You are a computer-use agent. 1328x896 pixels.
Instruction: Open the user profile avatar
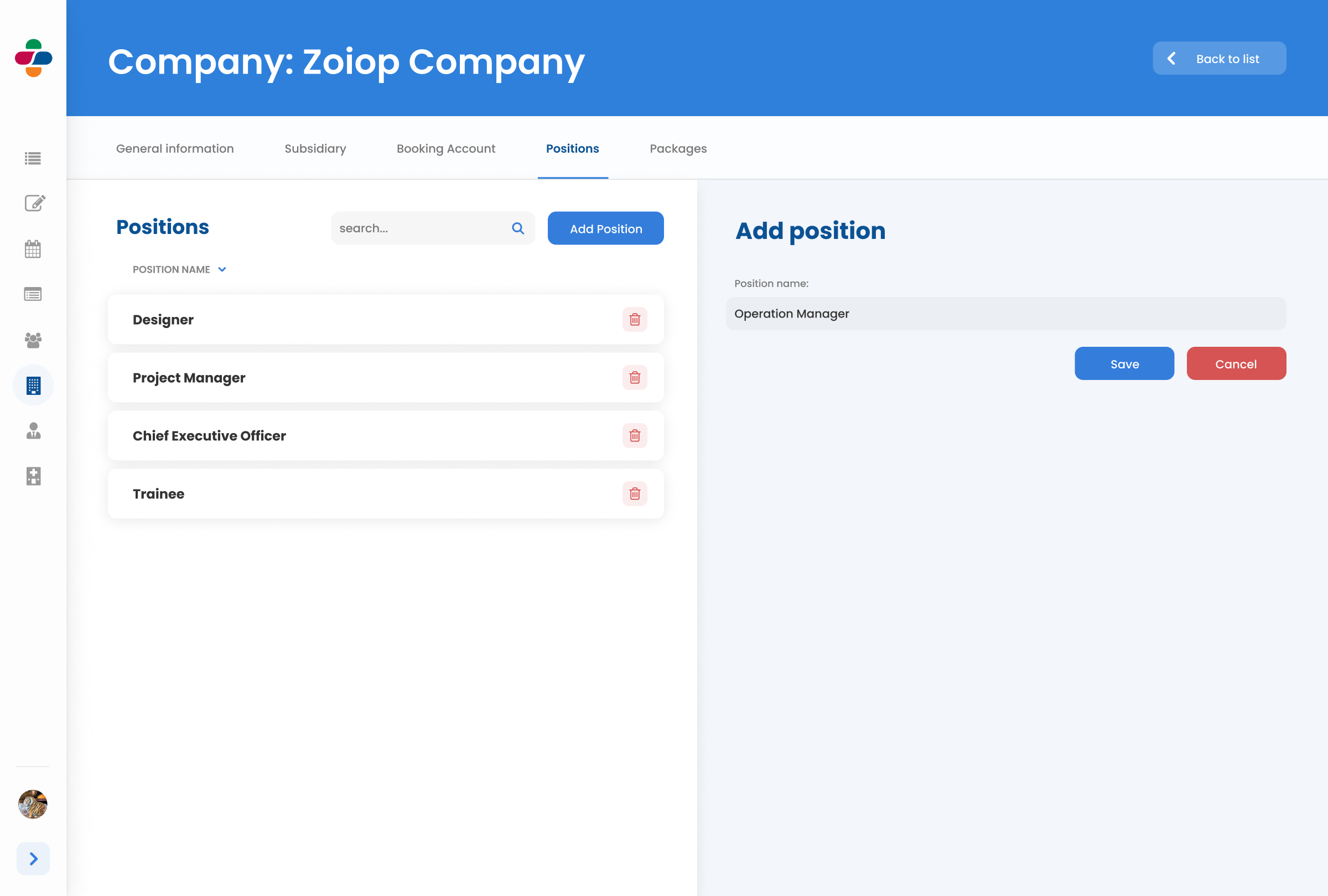pyautogui.click(x=33, y=804)
